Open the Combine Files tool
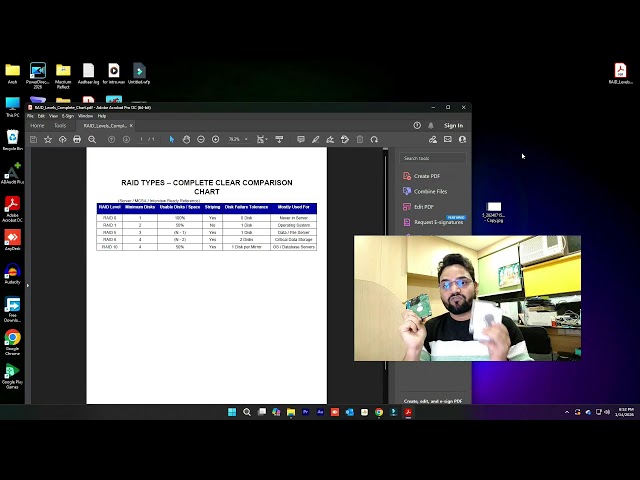The image size is (640, 480). 425,191
